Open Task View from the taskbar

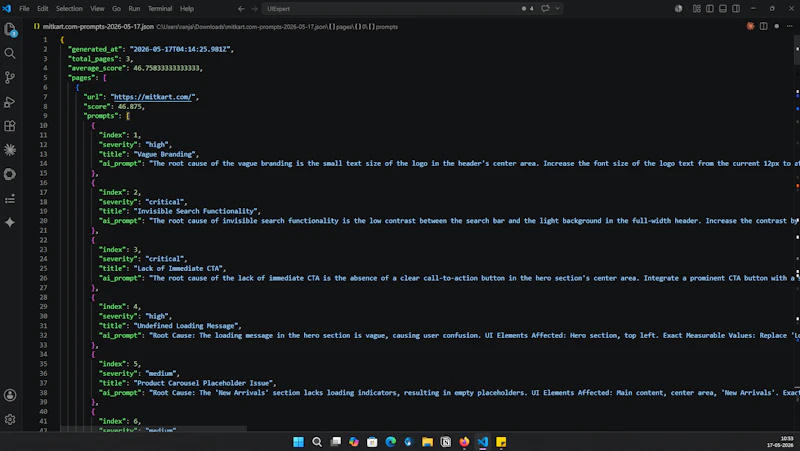point(335,442)
